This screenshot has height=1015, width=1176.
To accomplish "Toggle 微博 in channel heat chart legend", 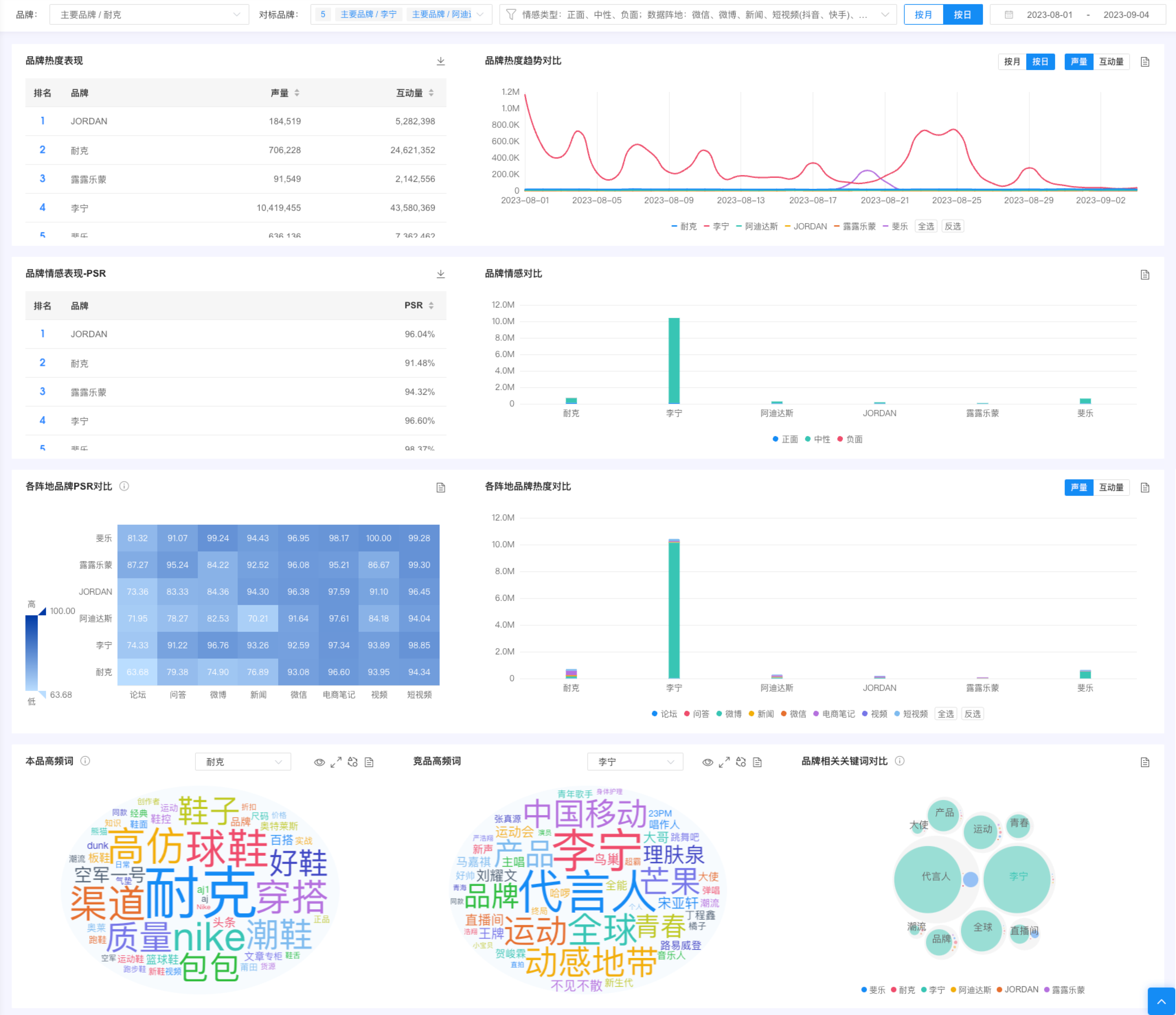I will pyautogui.click(x=729, y=714).
